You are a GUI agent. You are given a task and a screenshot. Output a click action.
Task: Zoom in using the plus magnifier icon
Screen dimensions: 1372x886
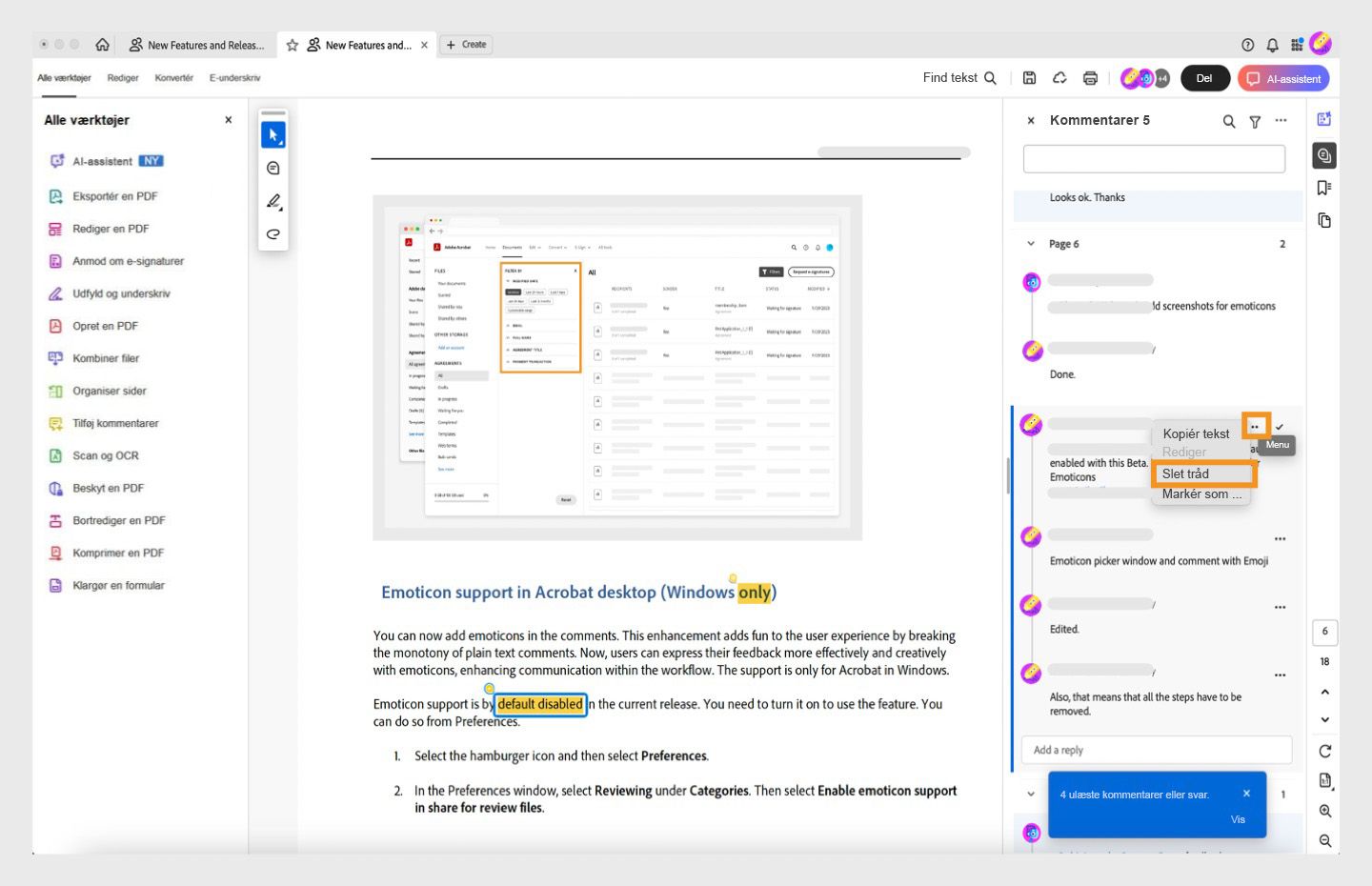(x=1325, y=811)
